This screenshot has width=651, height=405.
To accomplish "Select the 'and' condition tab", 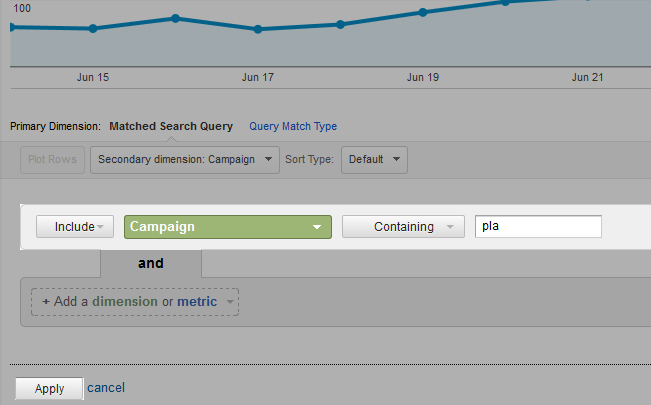I will pyautogui.click(x=150, y=264).
